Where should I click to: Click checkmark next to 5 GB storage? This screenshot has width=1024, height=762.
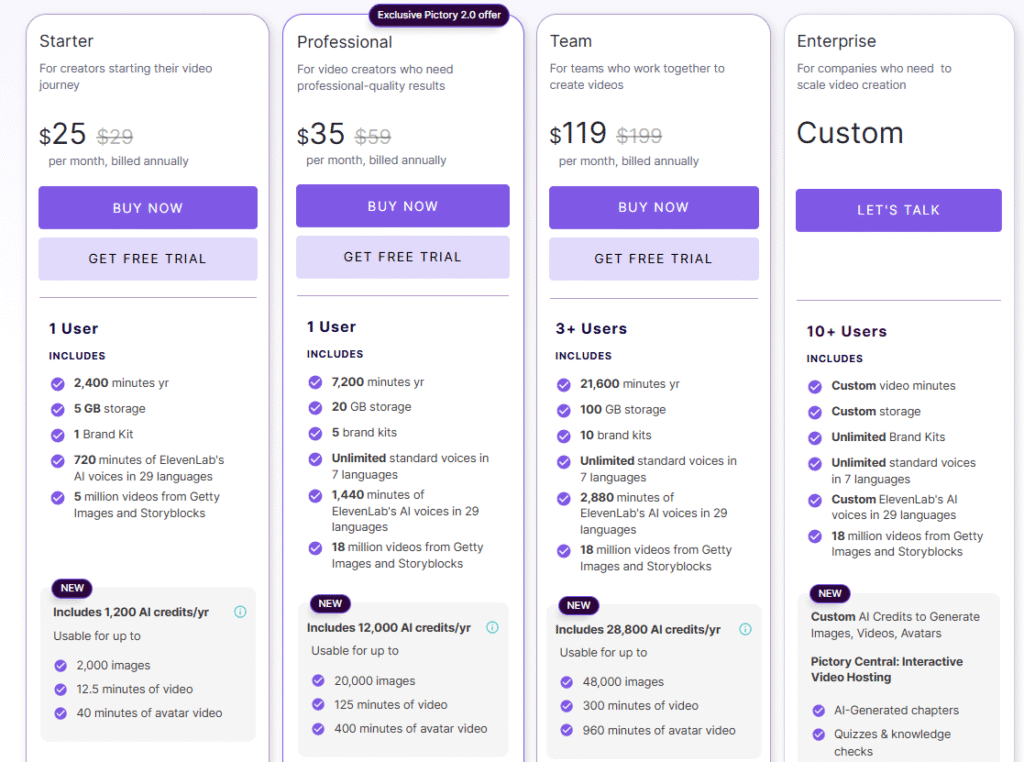pyautogui.click(x=58, y=409)
